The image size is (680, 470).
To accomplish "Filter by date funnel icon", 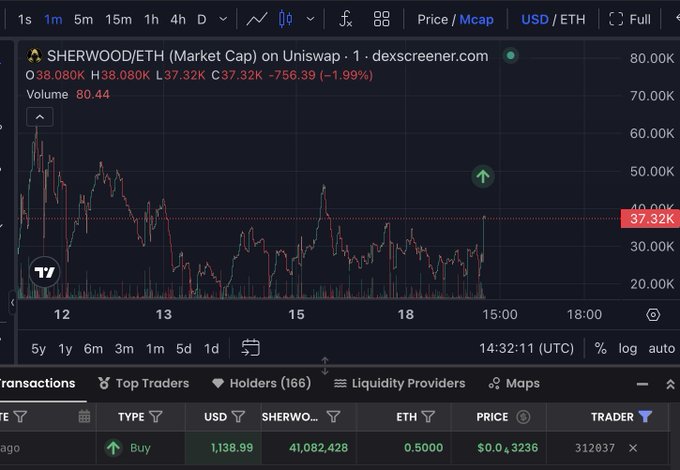I will (20, 417).
